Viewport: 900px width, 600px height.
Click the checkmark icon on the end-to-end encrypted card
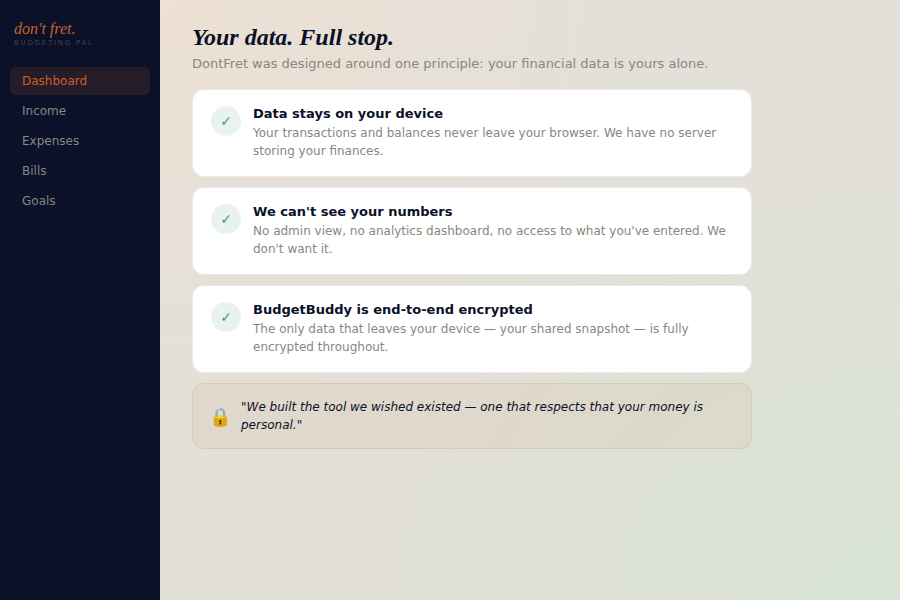(x=226, y=317)
